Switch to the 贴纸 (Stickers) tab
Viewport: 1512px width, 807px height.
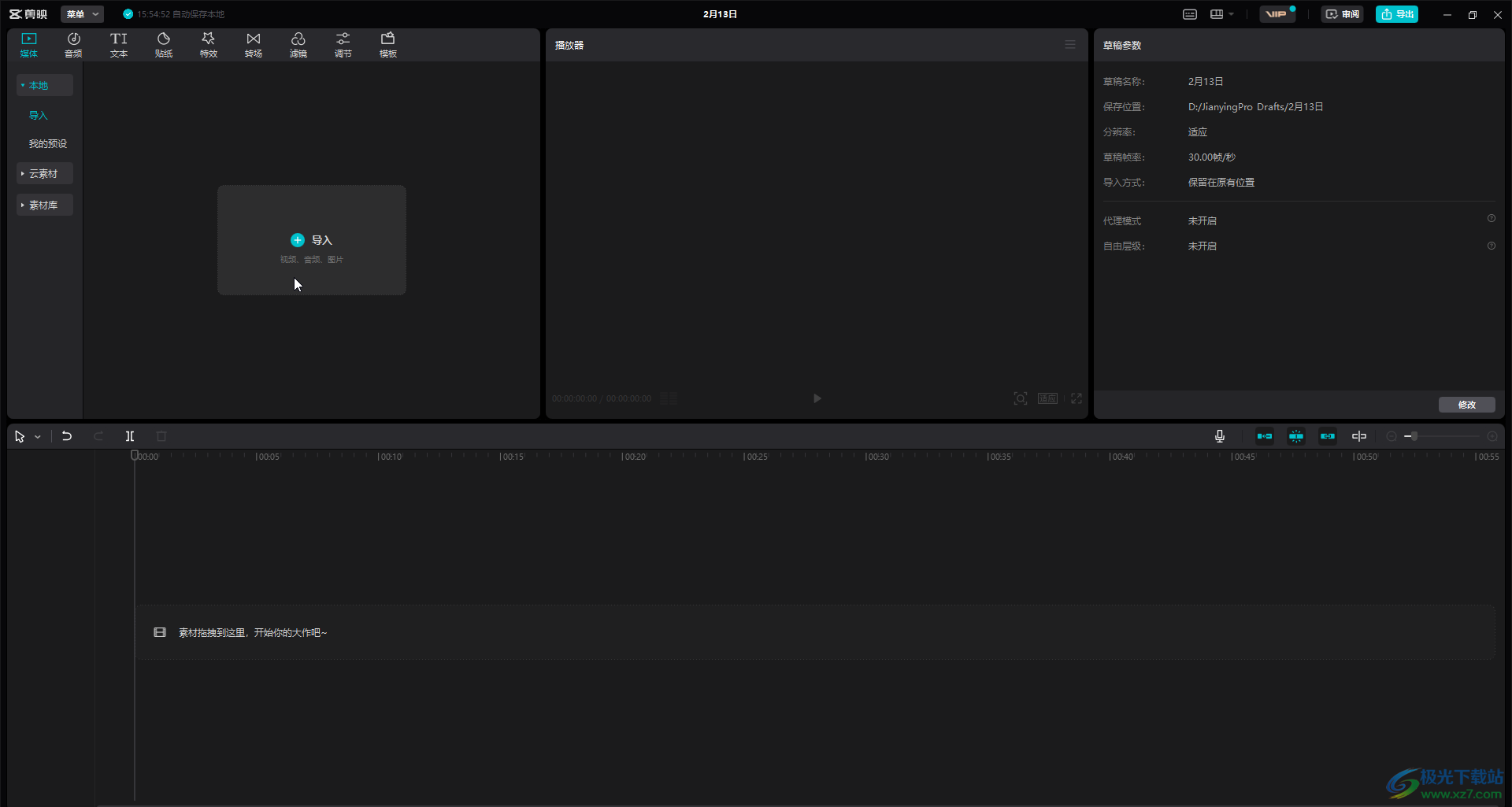point(164,45)
